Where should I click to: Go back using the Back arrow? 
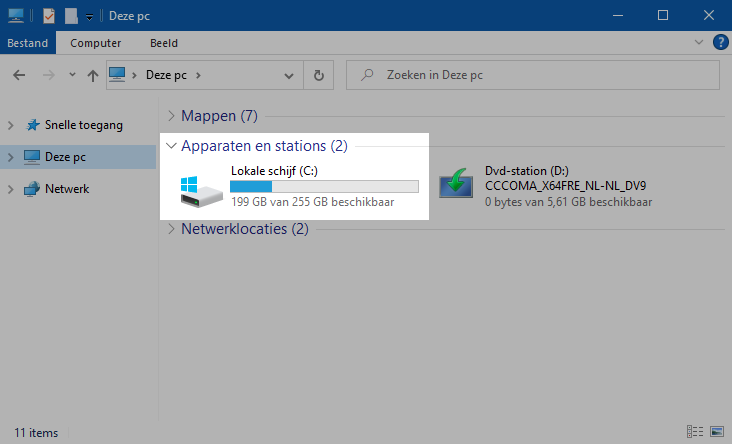[x=20, y=75]
